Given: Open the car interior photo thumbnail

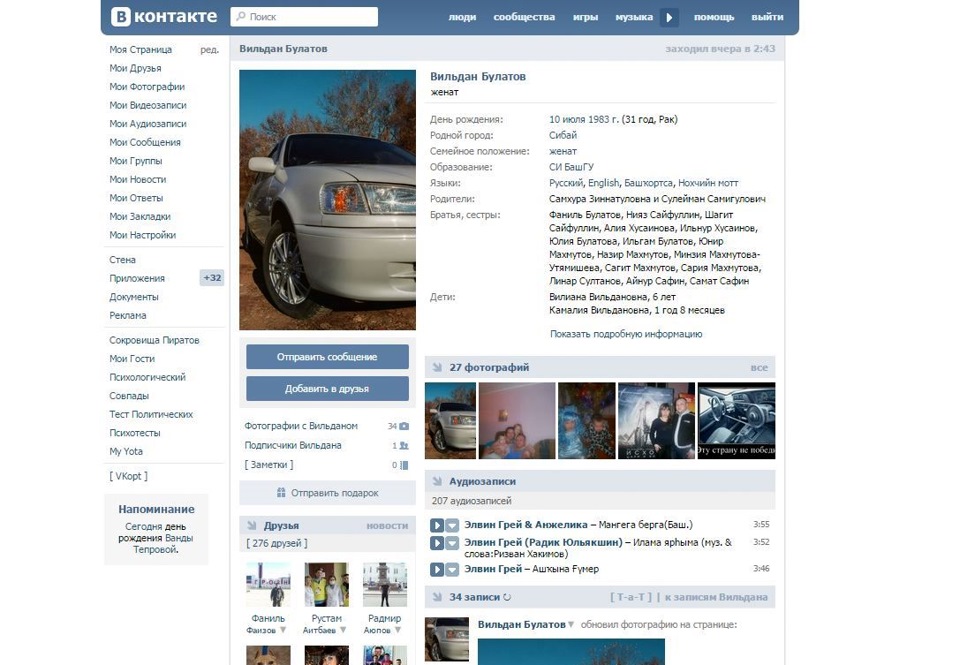Looking at the screenshot, I should click(737, 421).
